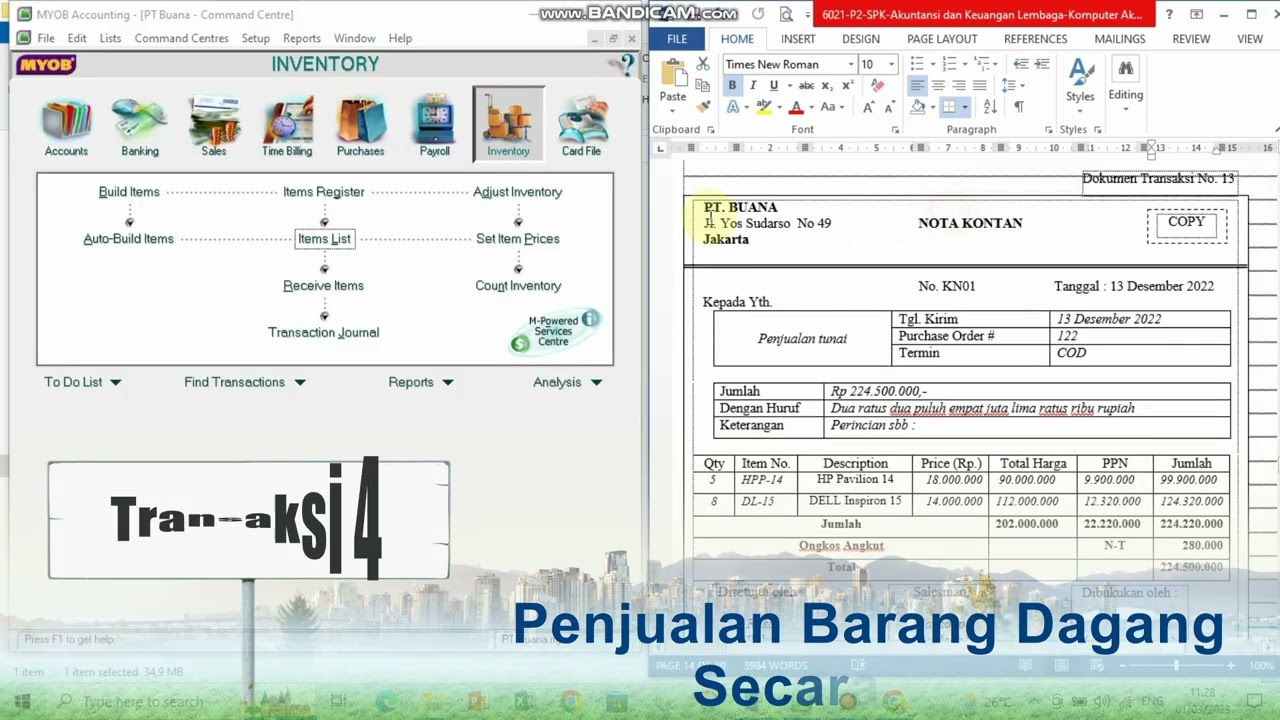Open the MYOB Lists menu
Viewport: 1280px width, 720px height.
[x=110, y=38]
